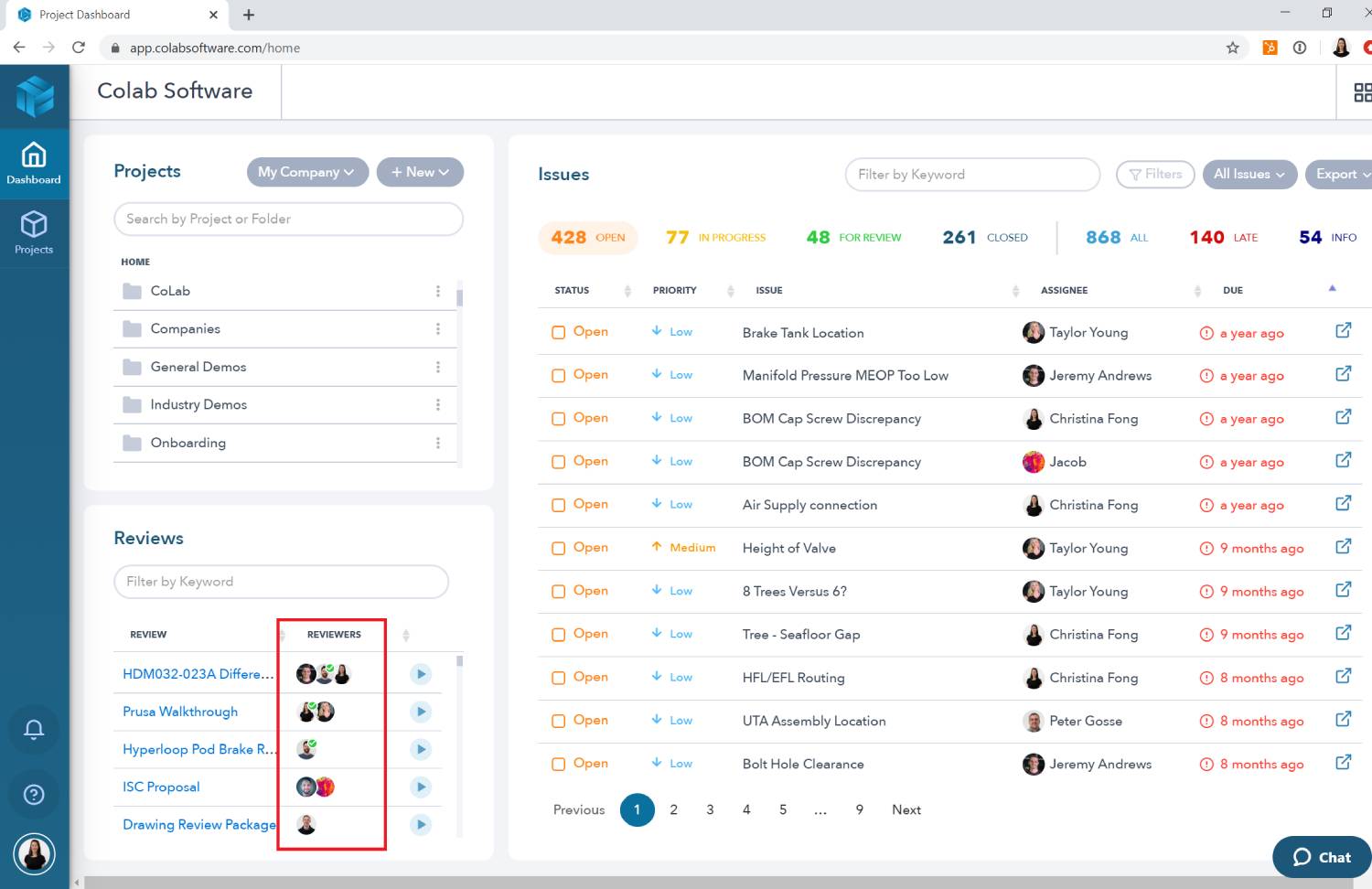The height and width of the screenshot is (889, 1372).
Task: Open a new browser tab
Action: click(x=249, y=15)
